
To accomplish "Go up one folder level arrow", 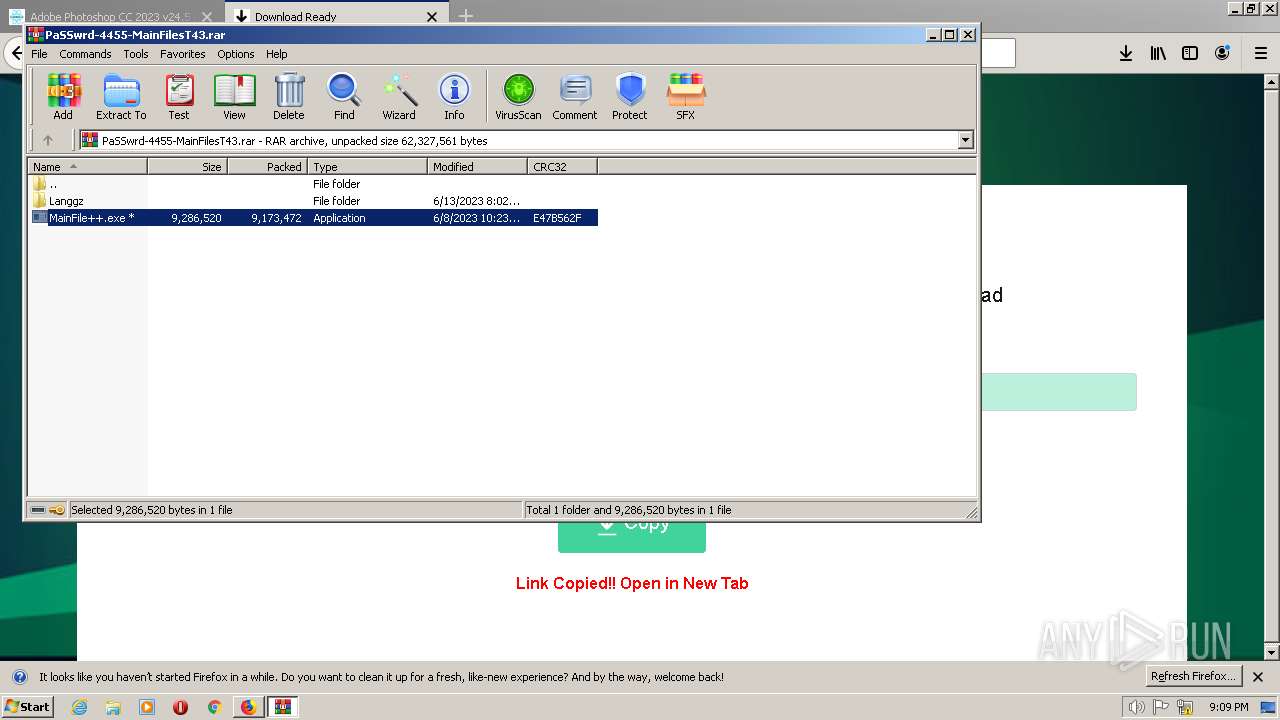I will pyautogui.click(x=47, y=141).
